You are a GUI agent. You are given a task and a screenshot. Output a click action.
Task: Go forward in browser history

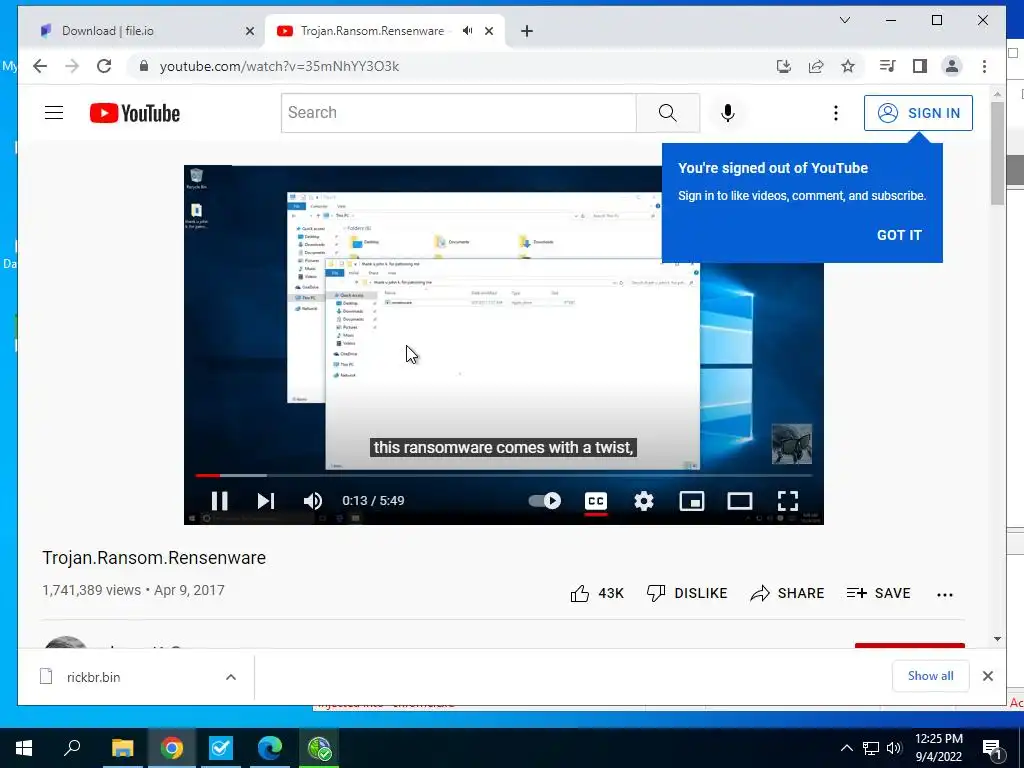pyautogui.click(x=72, y=66)
